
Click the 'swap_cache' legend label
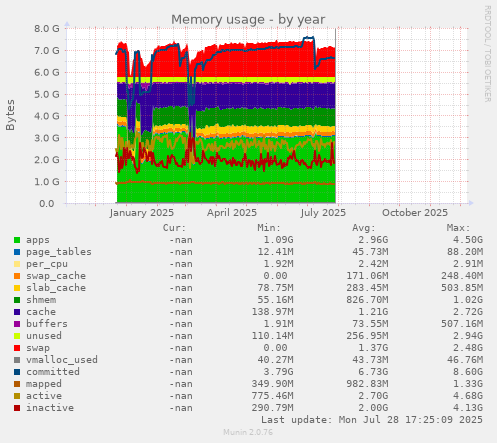click(56, 276)
